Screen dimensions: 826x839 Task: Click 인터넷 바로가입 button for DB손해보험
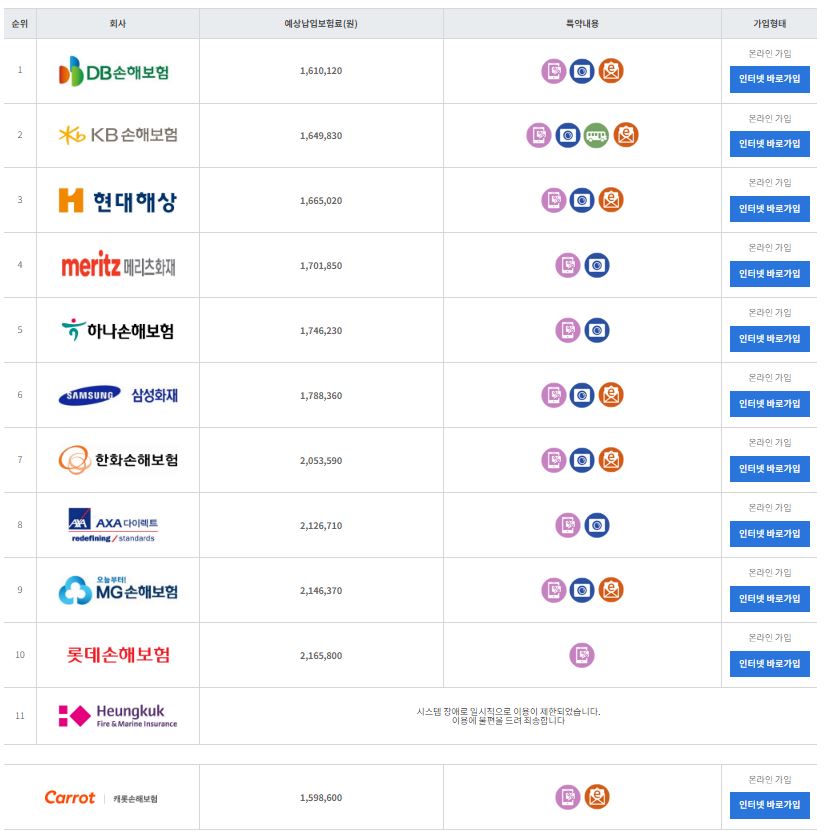coord(769,79)
